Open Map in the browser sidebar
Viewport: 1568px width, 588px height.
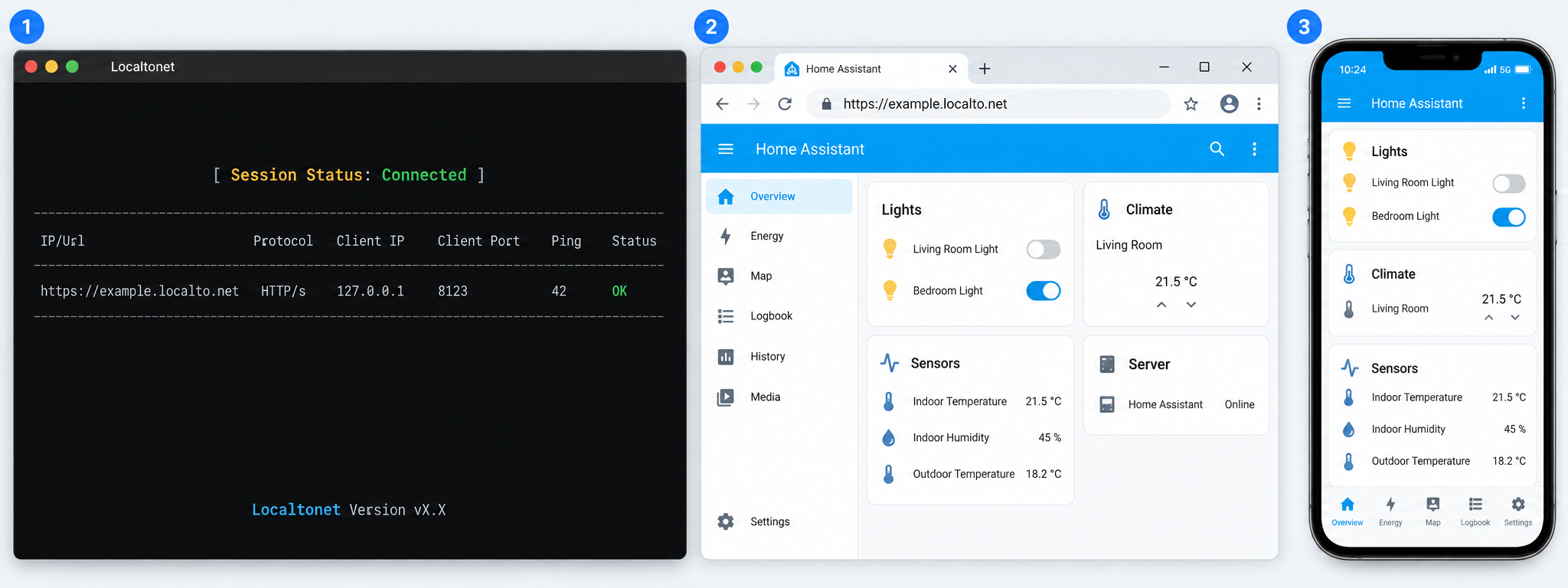(779, 276)
